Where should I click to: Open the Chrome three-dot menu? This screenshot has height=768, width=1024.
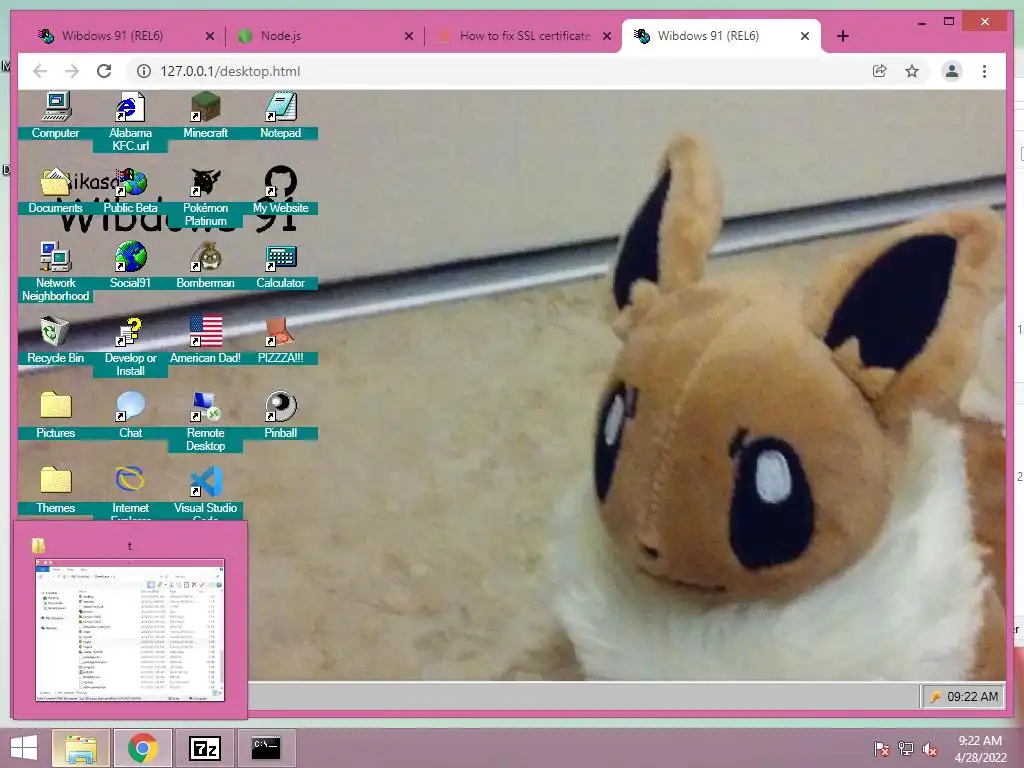click(984, 71)
